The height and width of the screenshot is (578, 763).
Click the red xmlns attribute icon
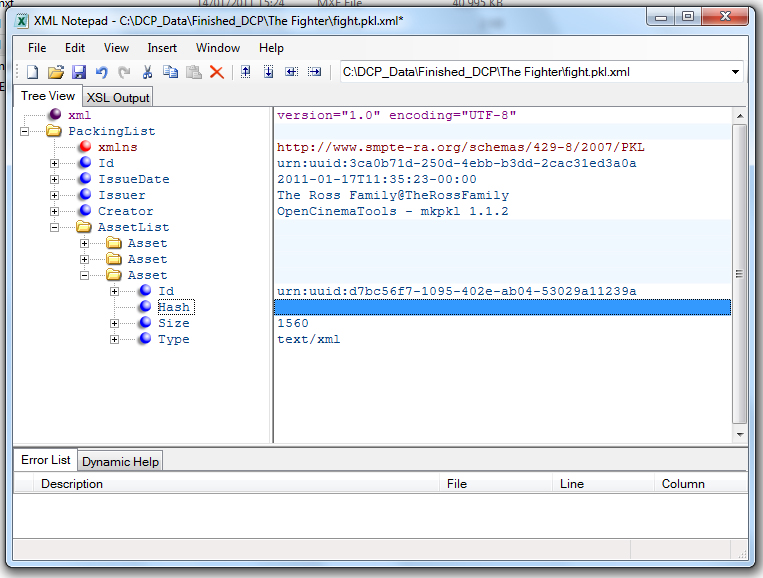point(86,146)
